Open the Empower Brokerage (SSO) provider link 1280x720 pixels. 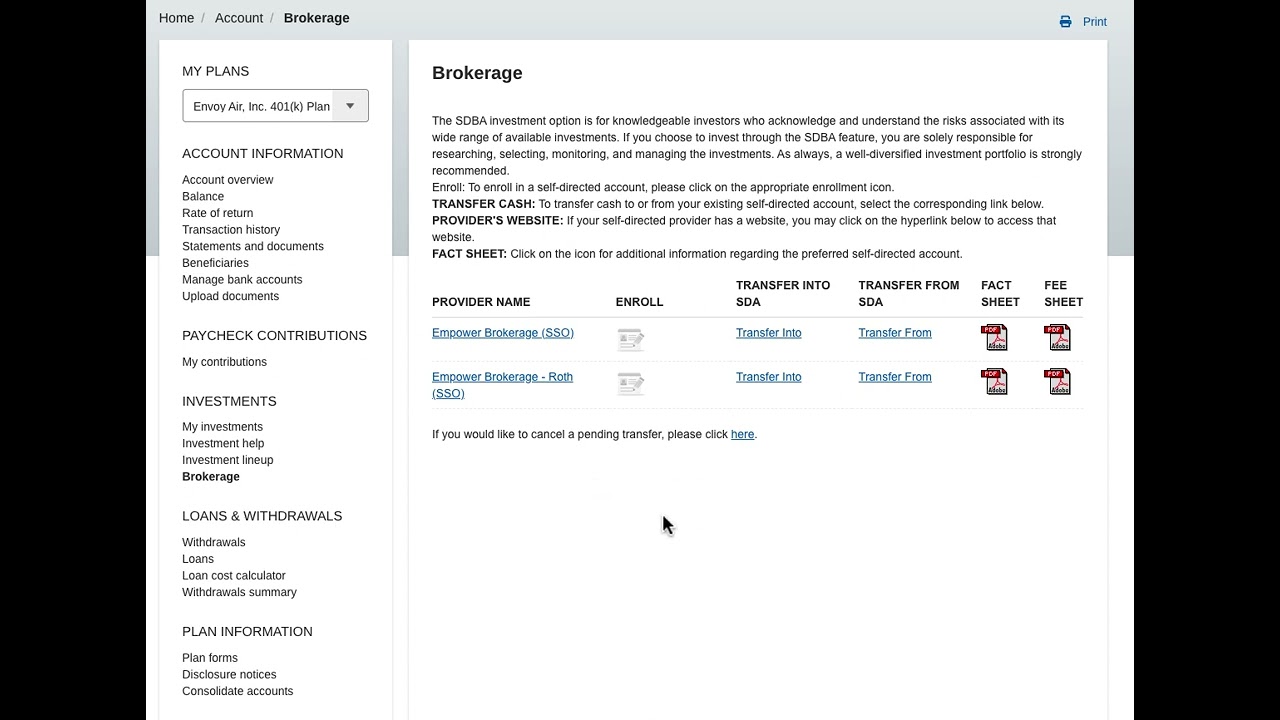[x=503, y=333]
